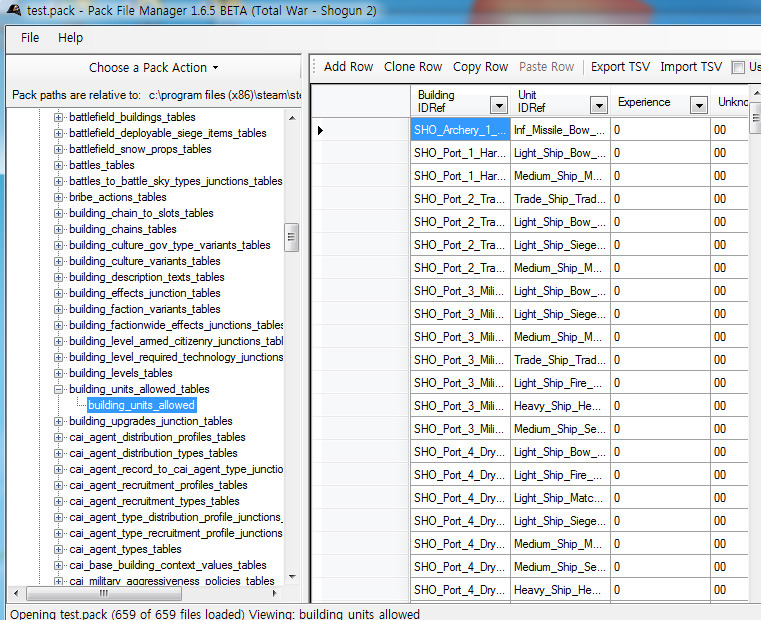The image size is (761, 620).
Task: Open the File menu
Action: click(x=30, y=38)
